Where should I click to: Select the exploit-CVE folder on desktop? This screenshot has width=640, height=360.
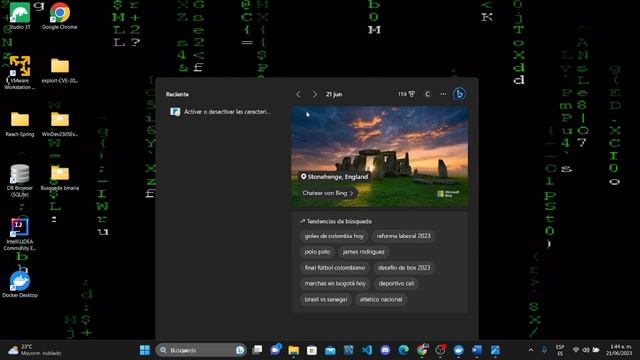(60, 70)
